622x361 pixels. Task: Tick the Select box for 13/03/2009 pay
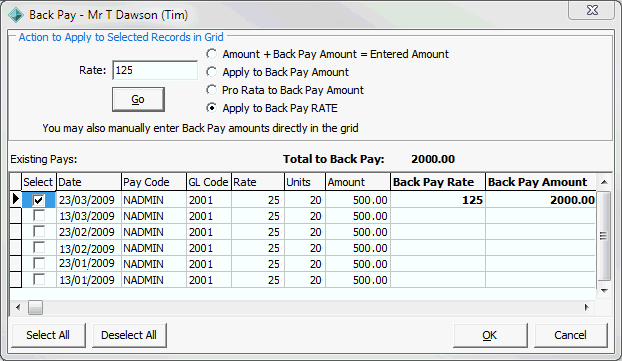click(x=39, y=216)
